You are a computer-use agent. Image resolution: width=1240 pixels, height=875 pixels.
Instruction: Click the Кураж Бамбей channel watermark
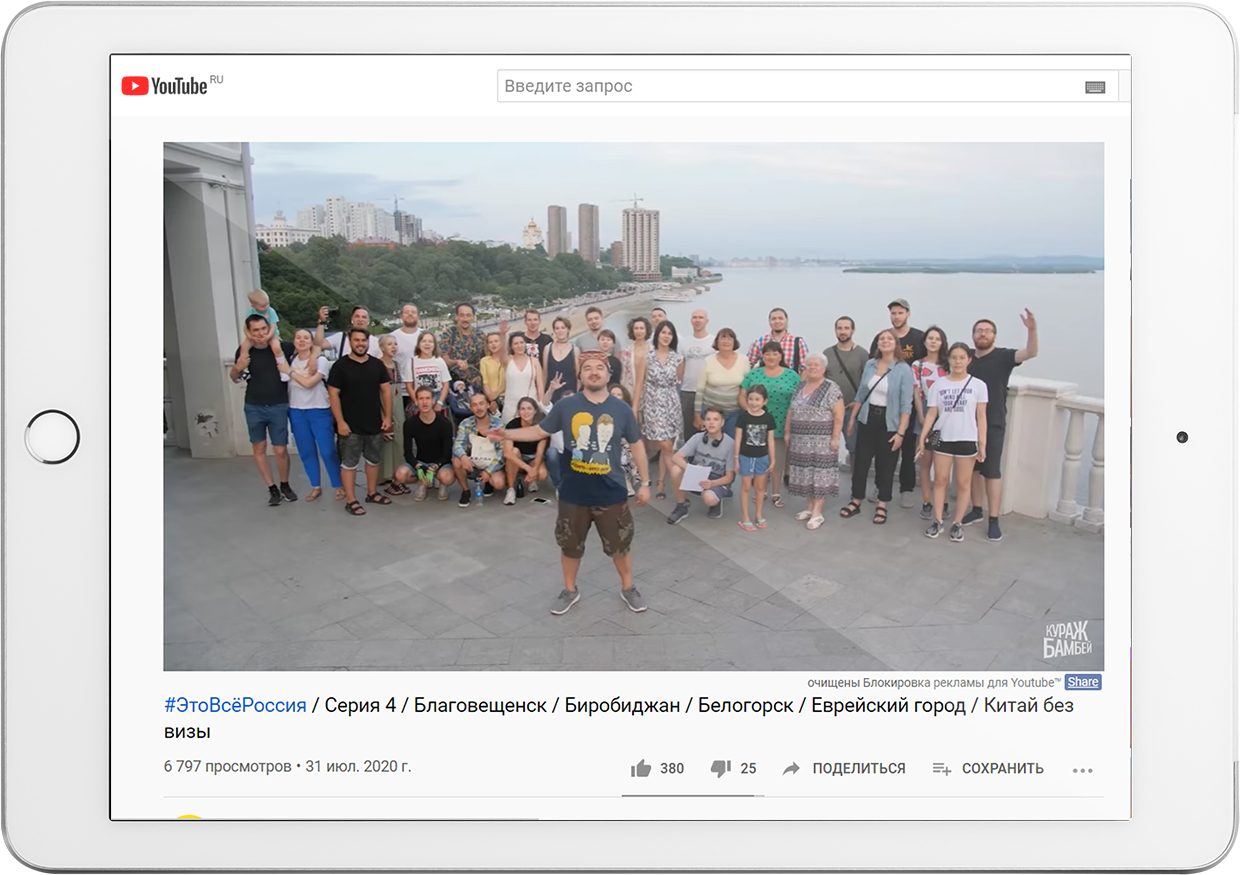1066,639
